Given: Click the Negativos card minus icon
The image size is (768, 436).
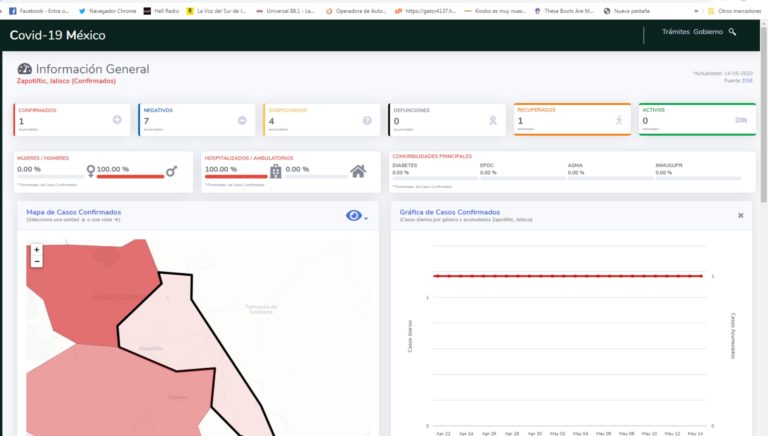Looking at the screenshot, I should (x=242, y=121).
